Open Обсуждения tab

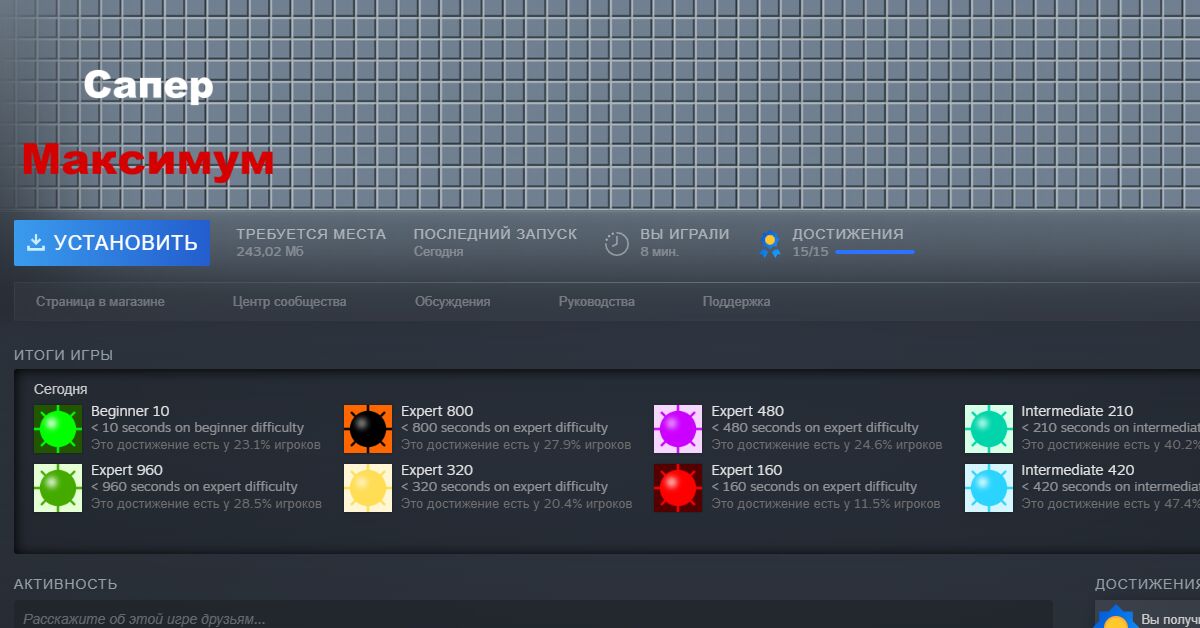point(452,301)
